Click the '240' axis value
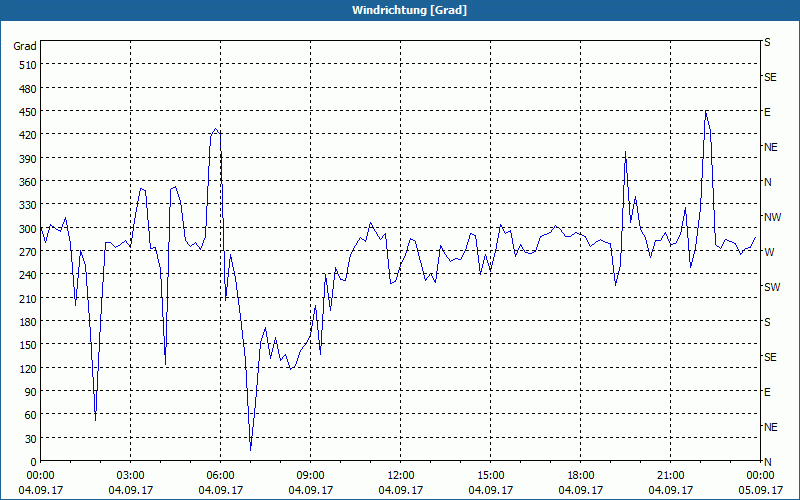The image size is (800, 500). click(x=29, y=275)
